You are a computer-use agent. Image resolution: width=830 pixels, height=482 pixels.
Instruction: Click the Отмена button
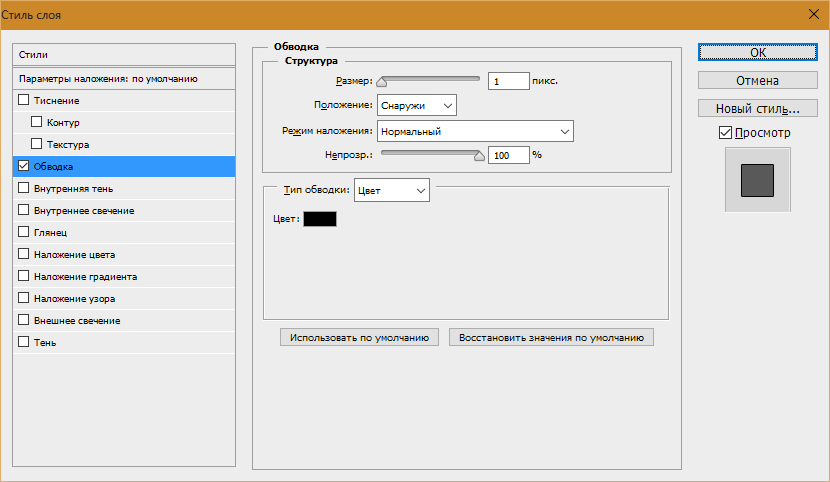pyautogui.click(x=757, y=80)
